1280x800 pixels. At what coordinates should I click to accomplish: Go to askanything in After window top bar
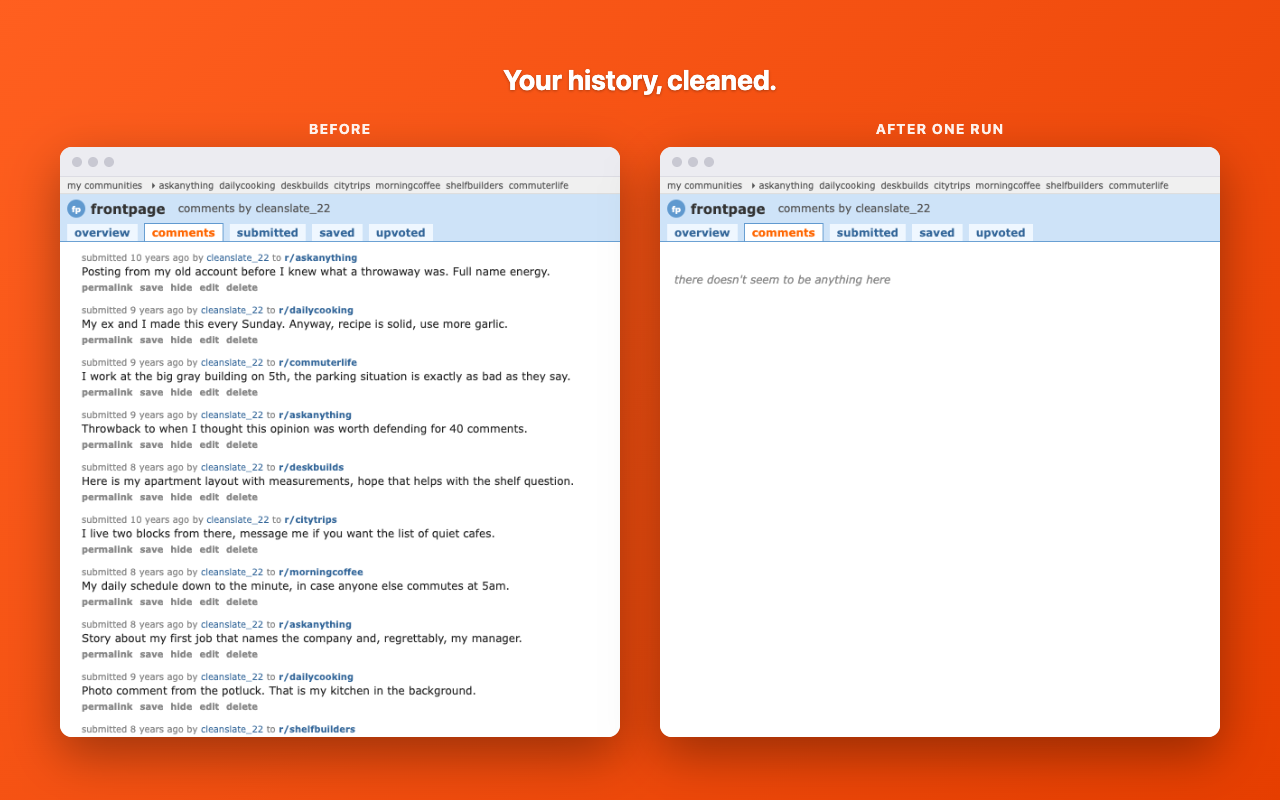click(x=786, y=186)
